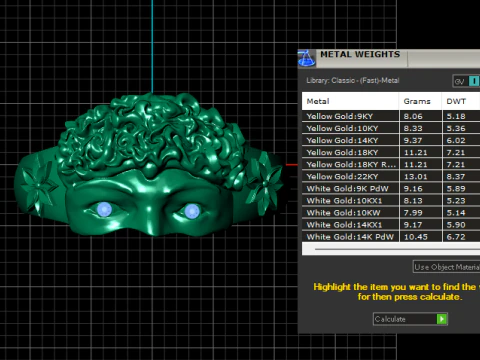Select the Yellow Gold:18KY row
480x360 pixels.
391,152
